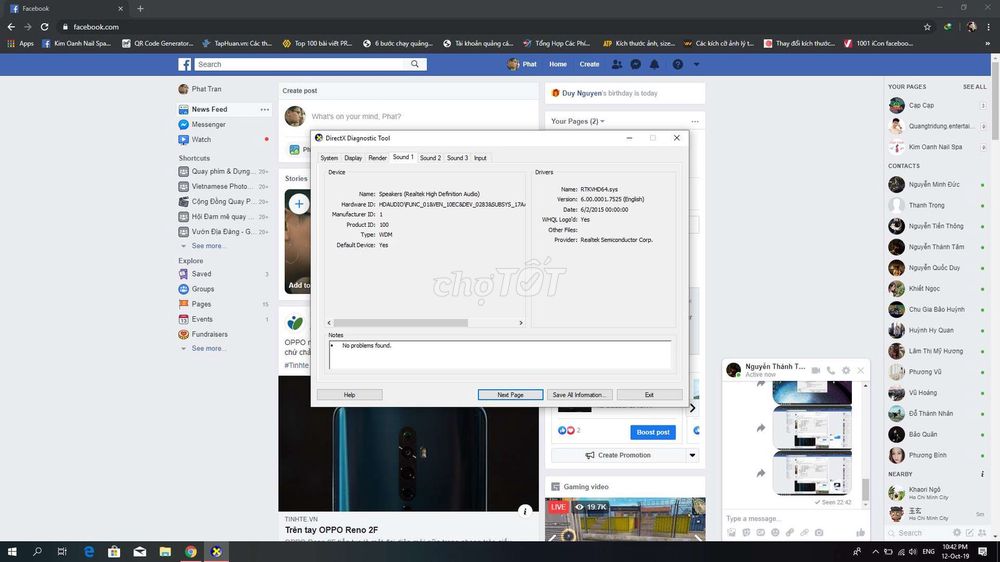Switch to the System tab in DirectX tool
This screenshot has width=1000, height=562.
(x=329, y=158)
